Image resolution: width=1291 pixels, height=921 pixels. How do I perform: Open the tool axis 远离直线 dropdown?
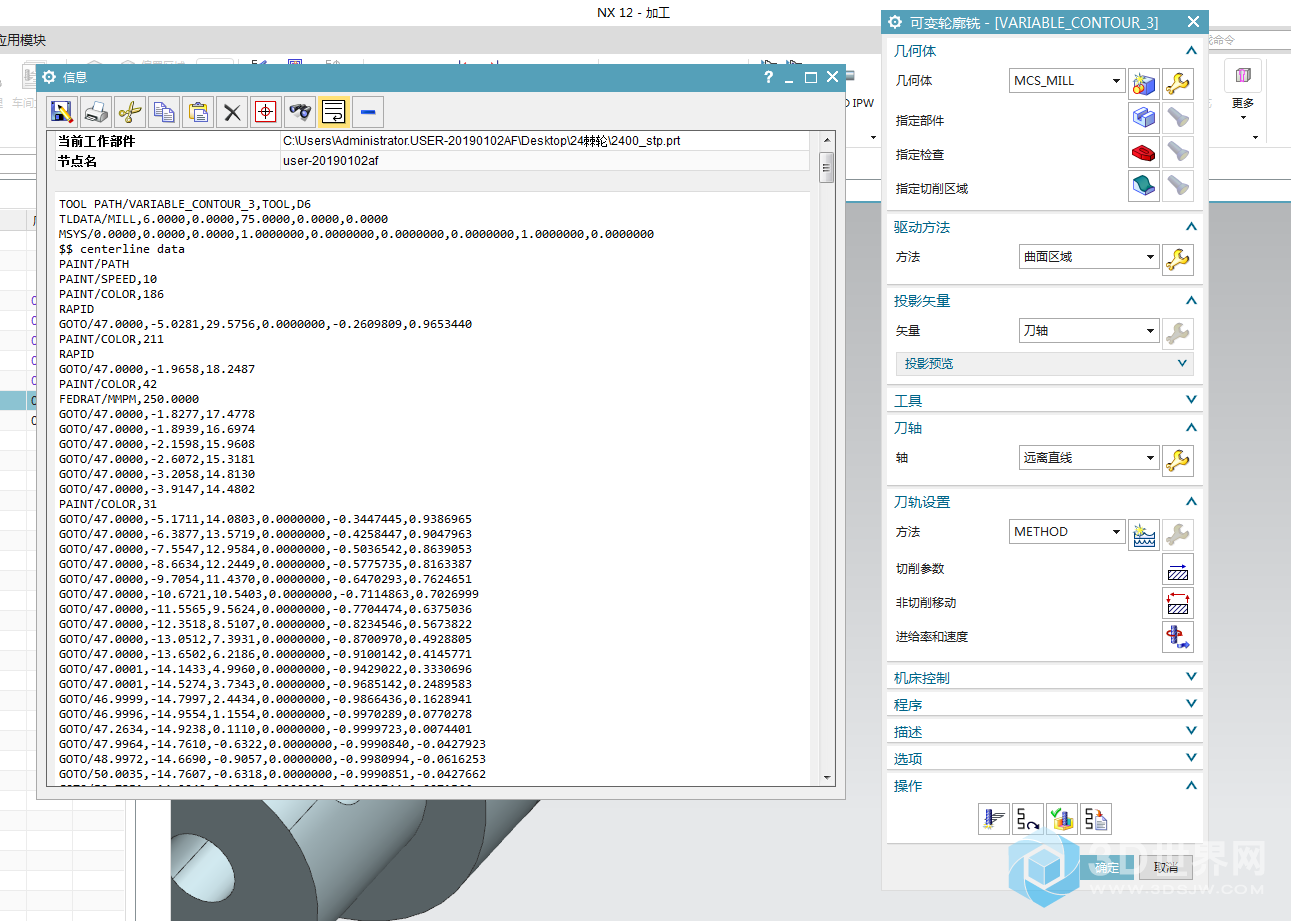(1088, 458)
